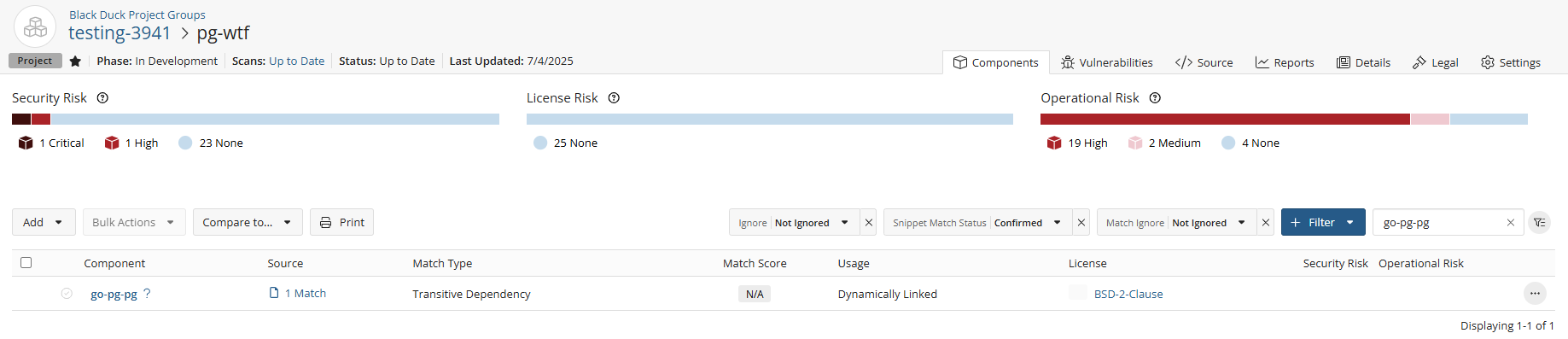Image resolution: width=1568 pixels, height=339 pixels.
Task: Switch to the Settings tab
Action: [1511, 62]
